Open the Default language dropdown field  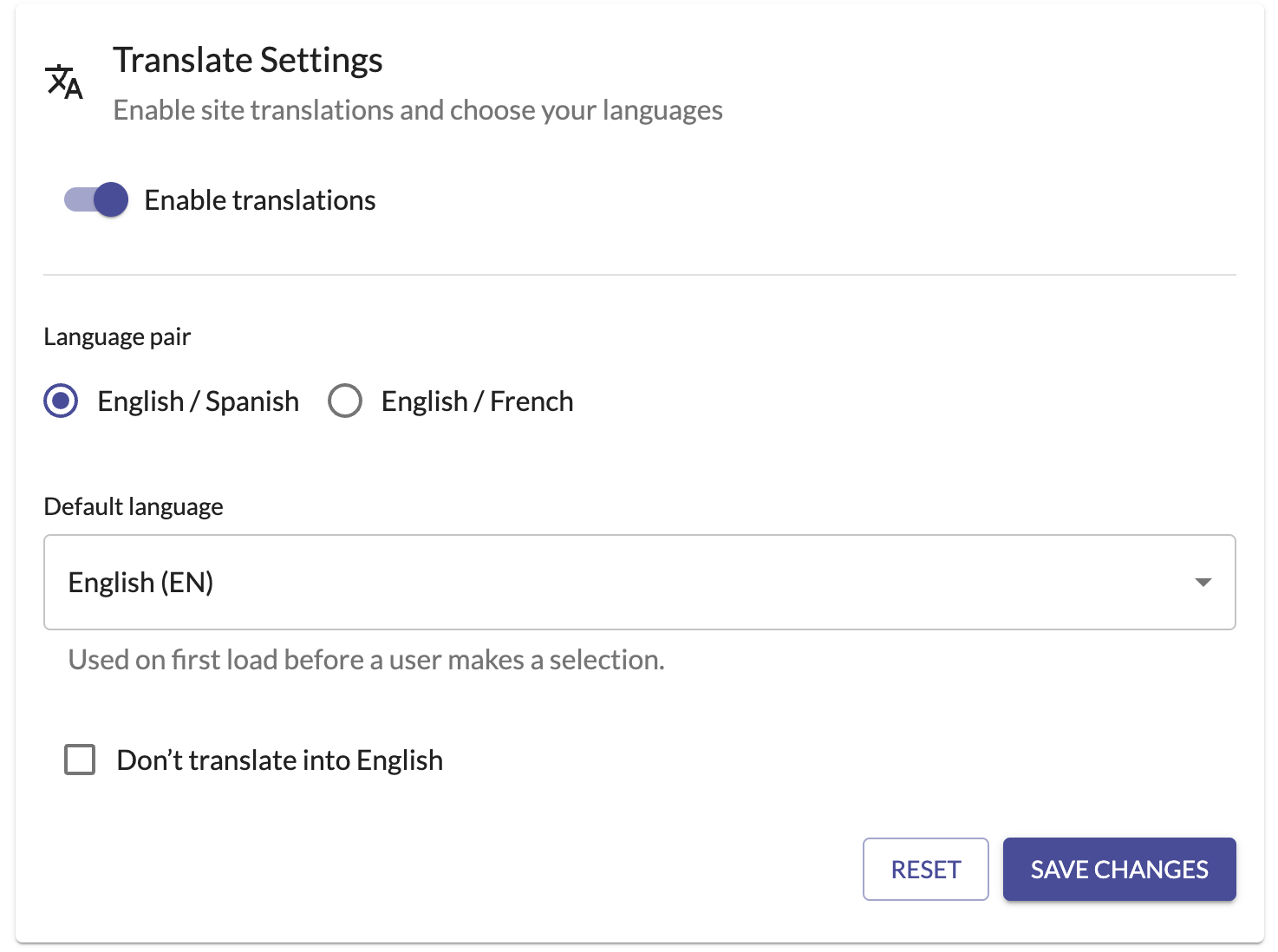(x=639, y=582)
